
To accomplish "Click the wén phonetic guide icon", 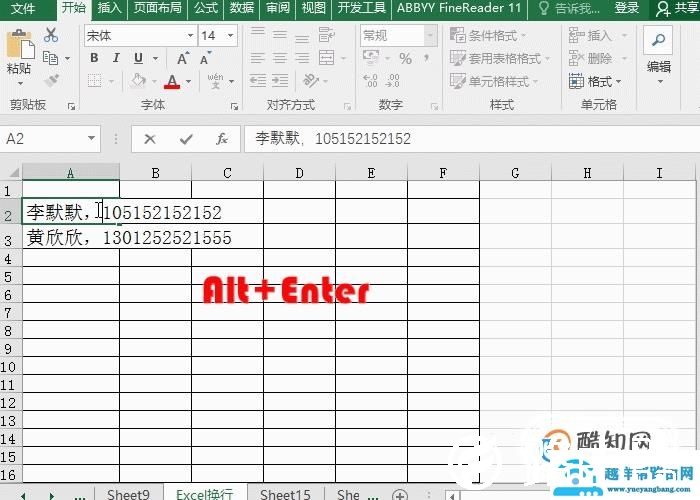I will tap(216, 81).
